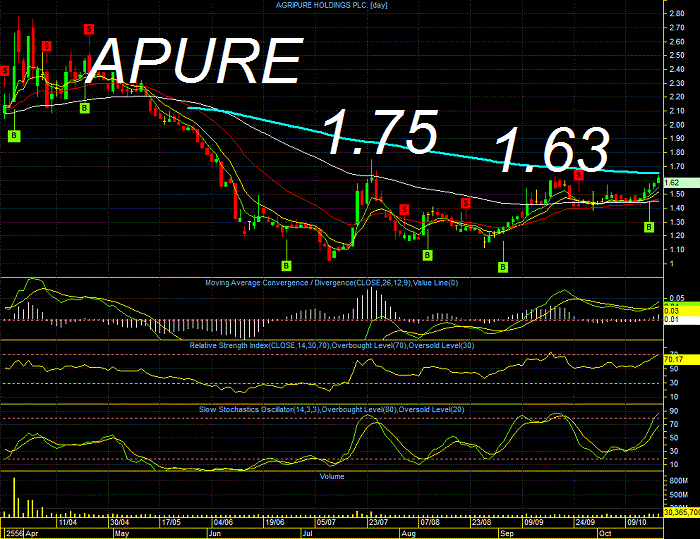
Task: Click the 500M volume axis label
Action: coord(679,495)
